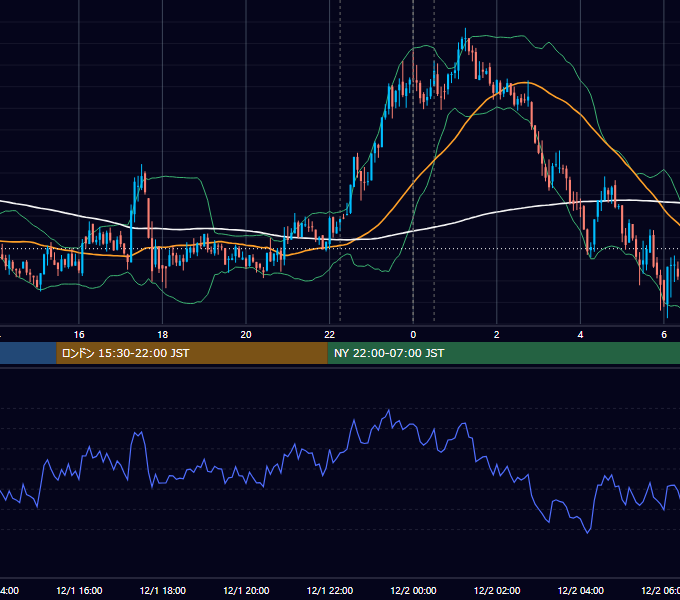
Task: Click the 0 hour label on the price chart axis
Action: pyautogui.click(x=413, y=335)
